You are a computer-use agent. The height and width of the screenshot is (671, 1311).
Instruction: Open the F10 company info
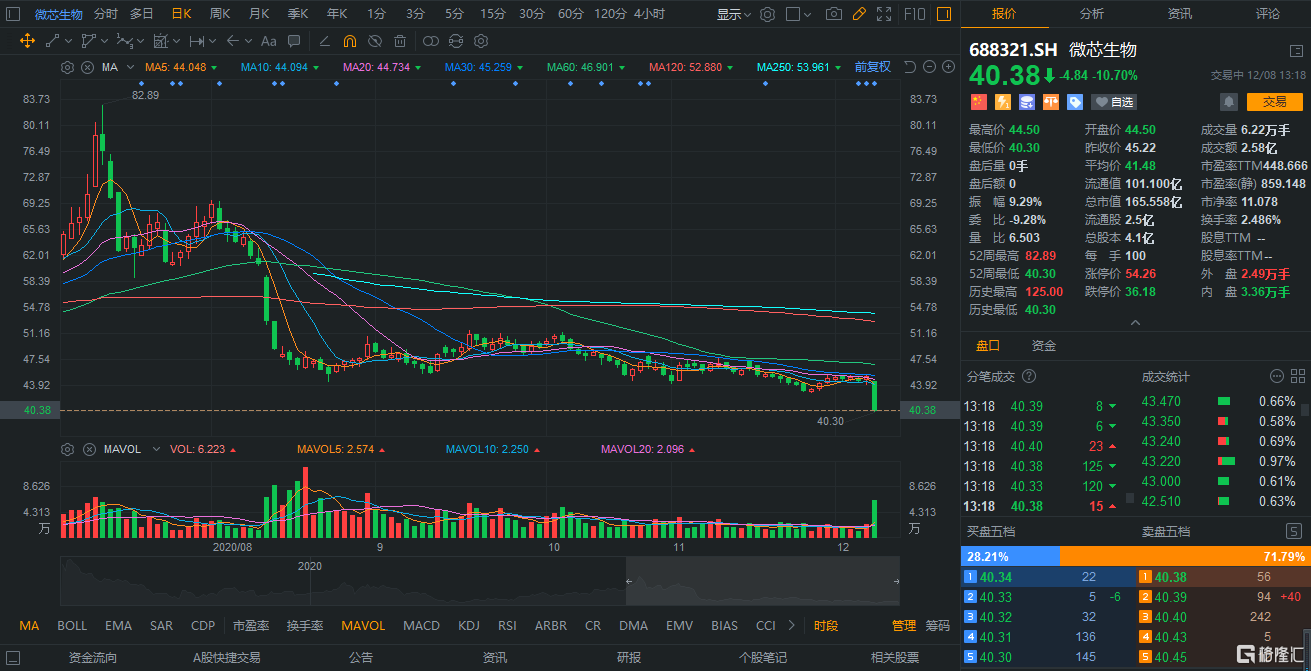pyautogui.click(x=914, y=14)
